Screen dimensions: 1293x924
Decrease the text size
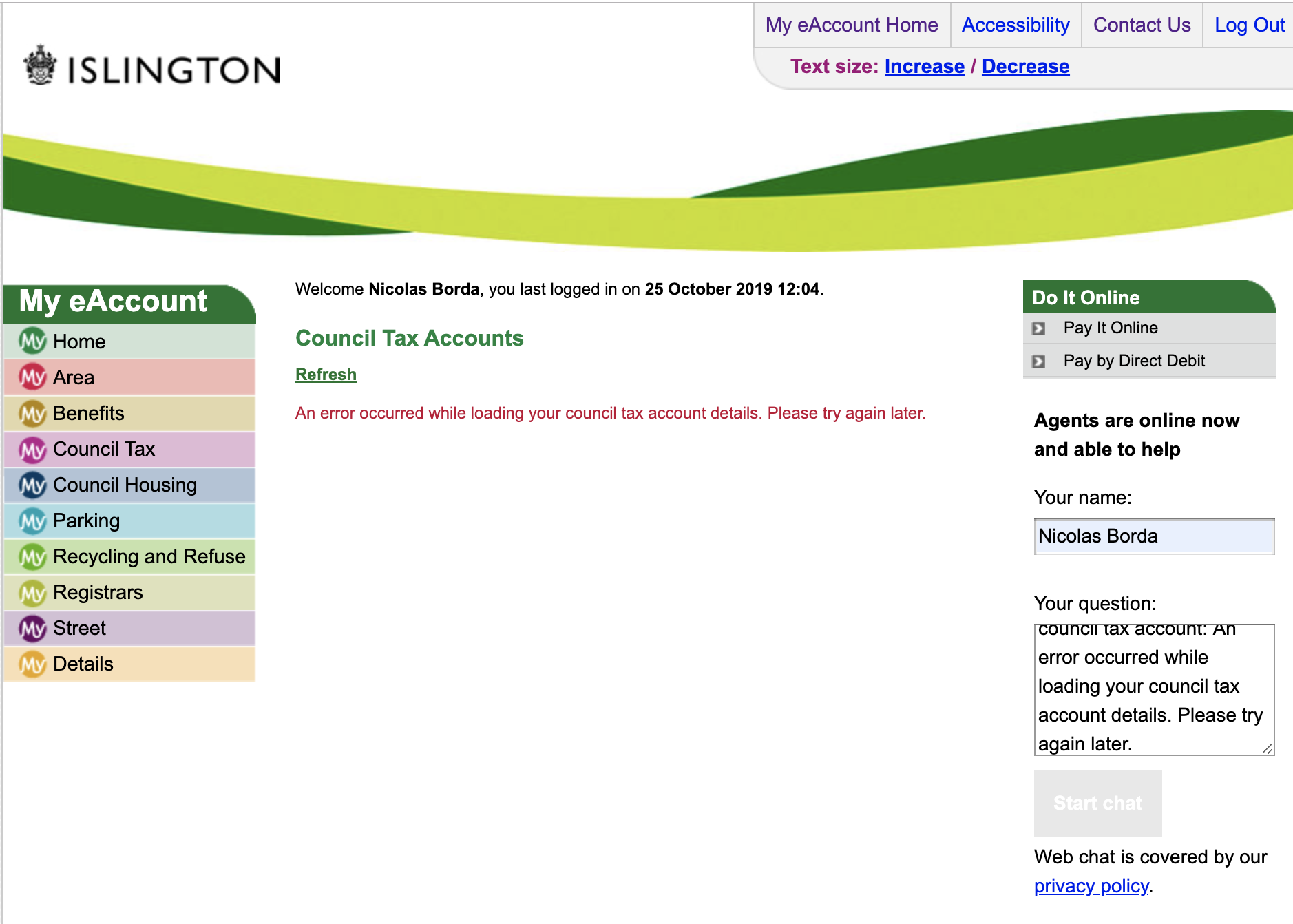[x=1025, y=66]
